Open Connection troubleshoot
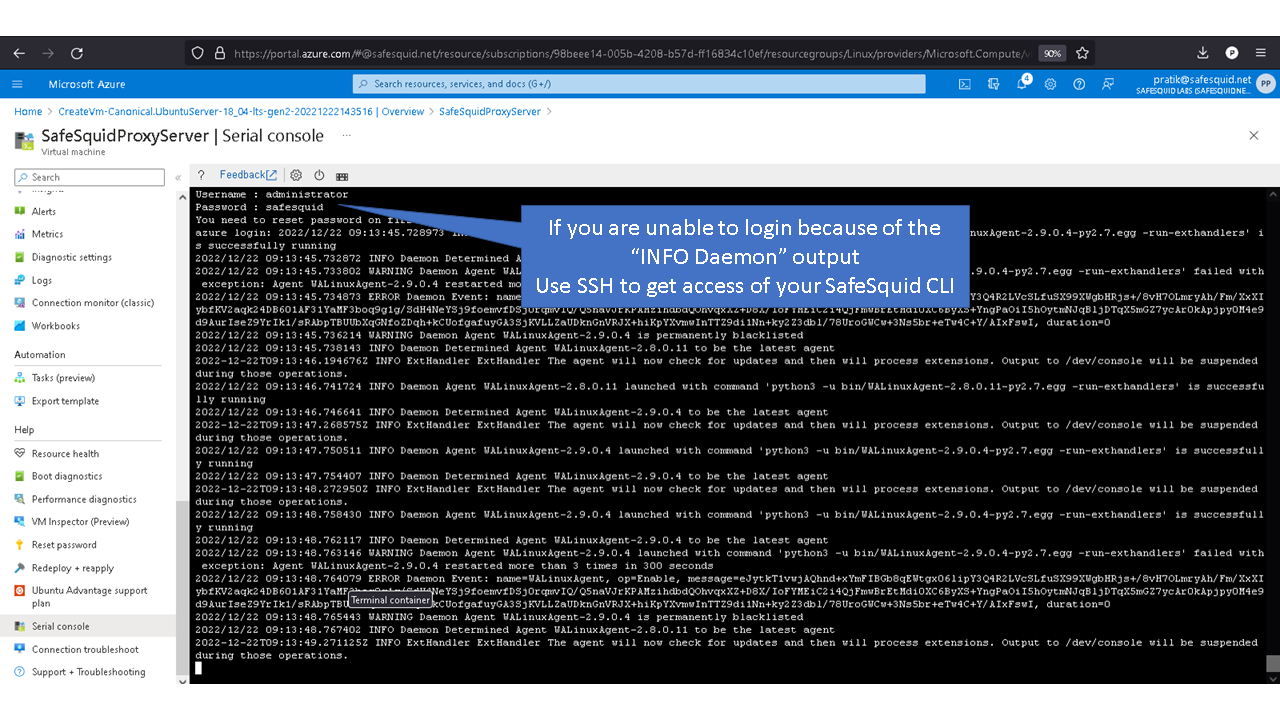Image resolution: width=1280 pixels, height=720 pixels. pos(85,649)
